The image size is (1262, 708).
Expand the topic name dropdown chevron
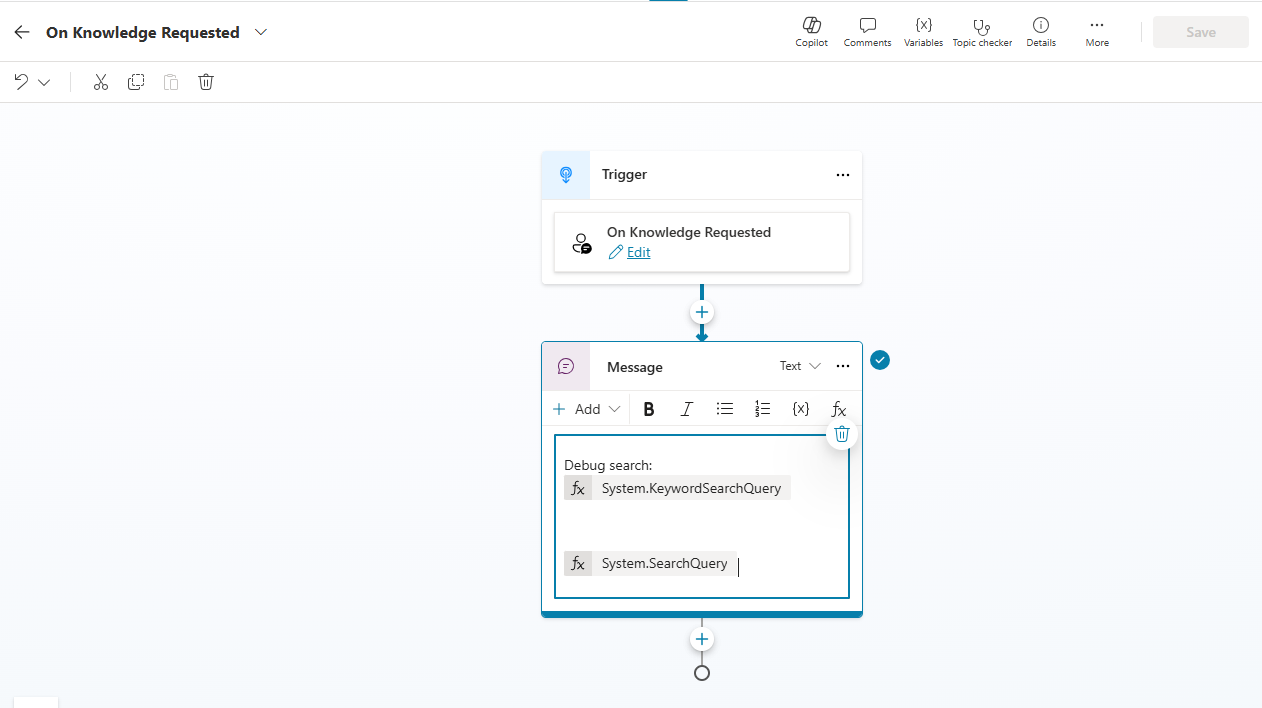click(x=261, y=32)
